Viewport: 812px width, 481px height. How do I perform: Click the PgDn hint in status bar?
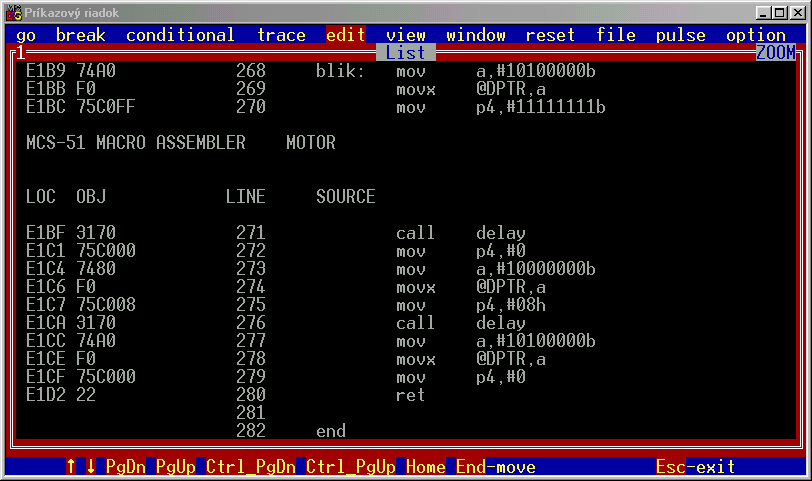coord(125,467)
